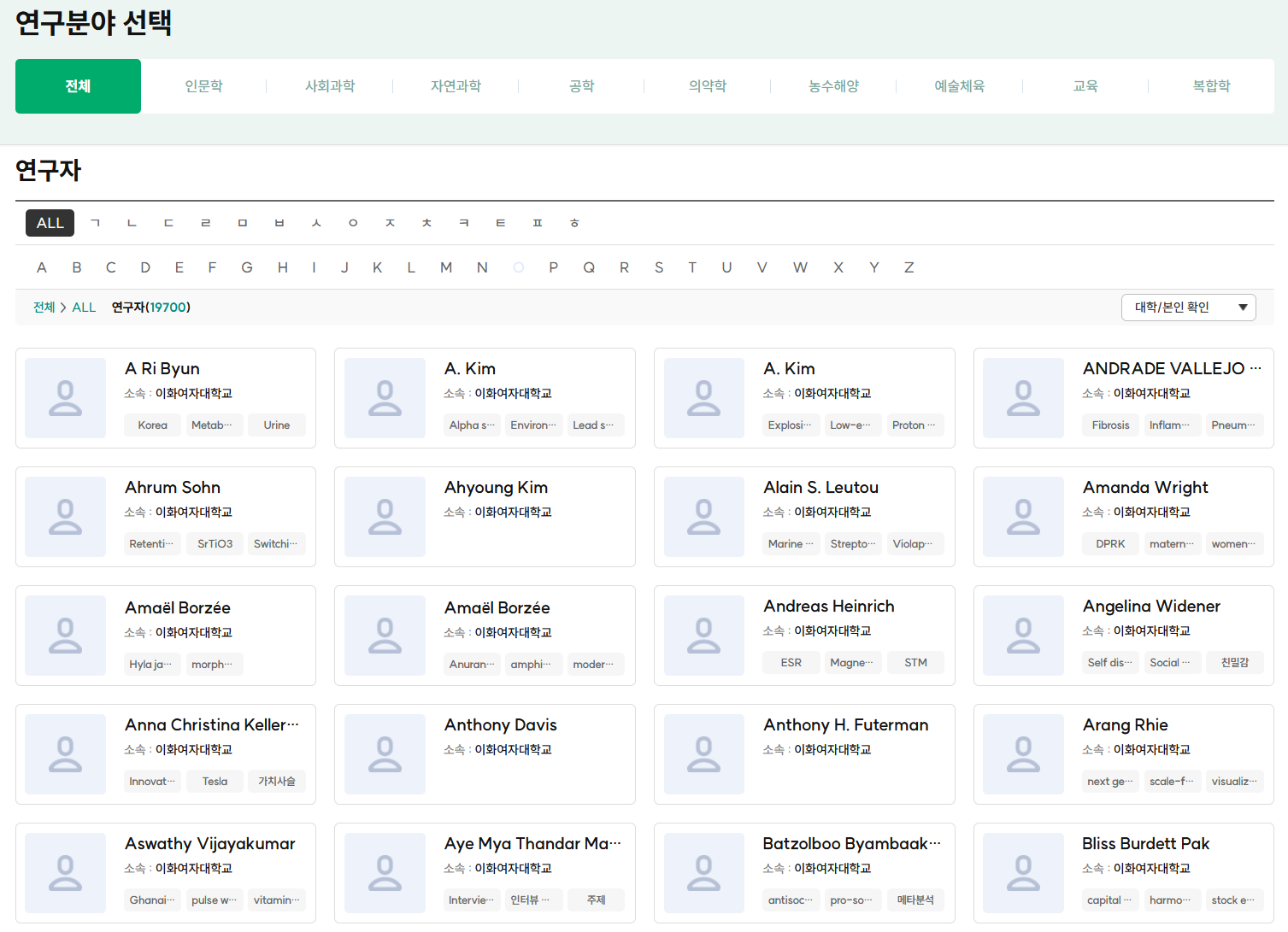Image resolution: width=1288 pixels, height=932 pixels.
Task: Click the profile avatar of Anthony Davis
Action: 385,754
